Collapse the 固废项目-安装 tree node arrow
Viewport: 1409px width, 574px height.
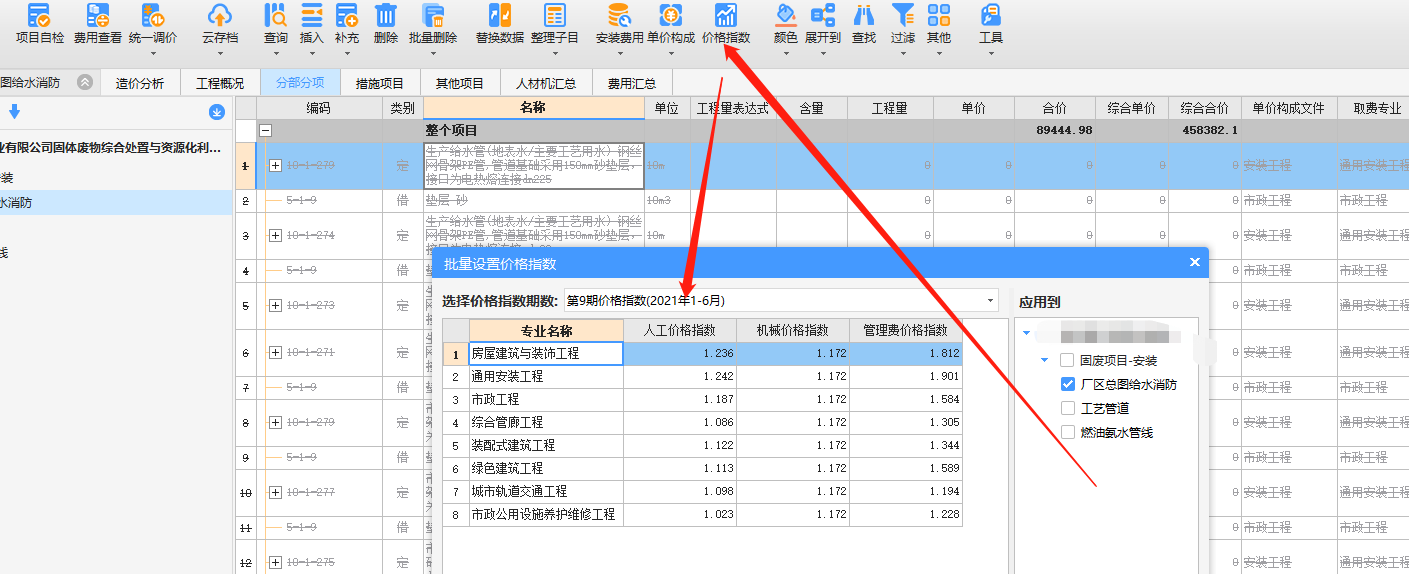tap(1045, 360)
